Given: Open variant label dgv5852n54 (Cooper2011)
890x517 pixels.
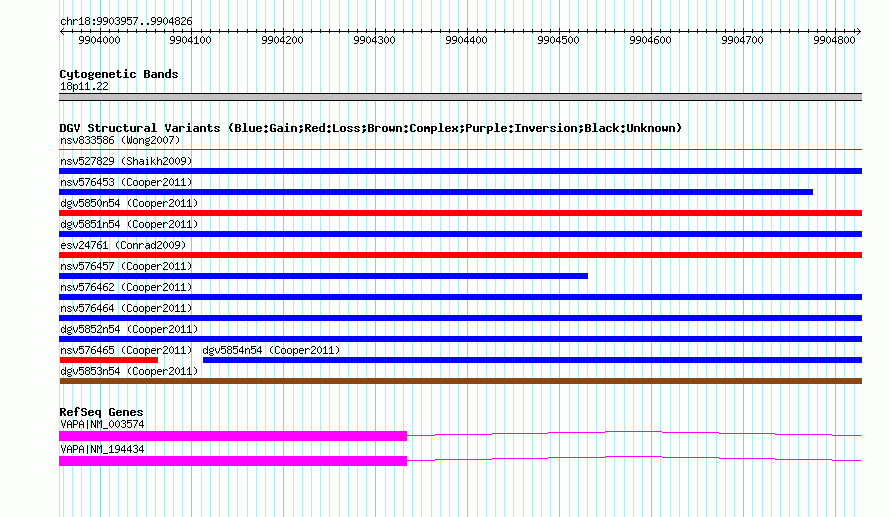Looking at the screenshot, I should pyautogui.click(x=129, y=329).
